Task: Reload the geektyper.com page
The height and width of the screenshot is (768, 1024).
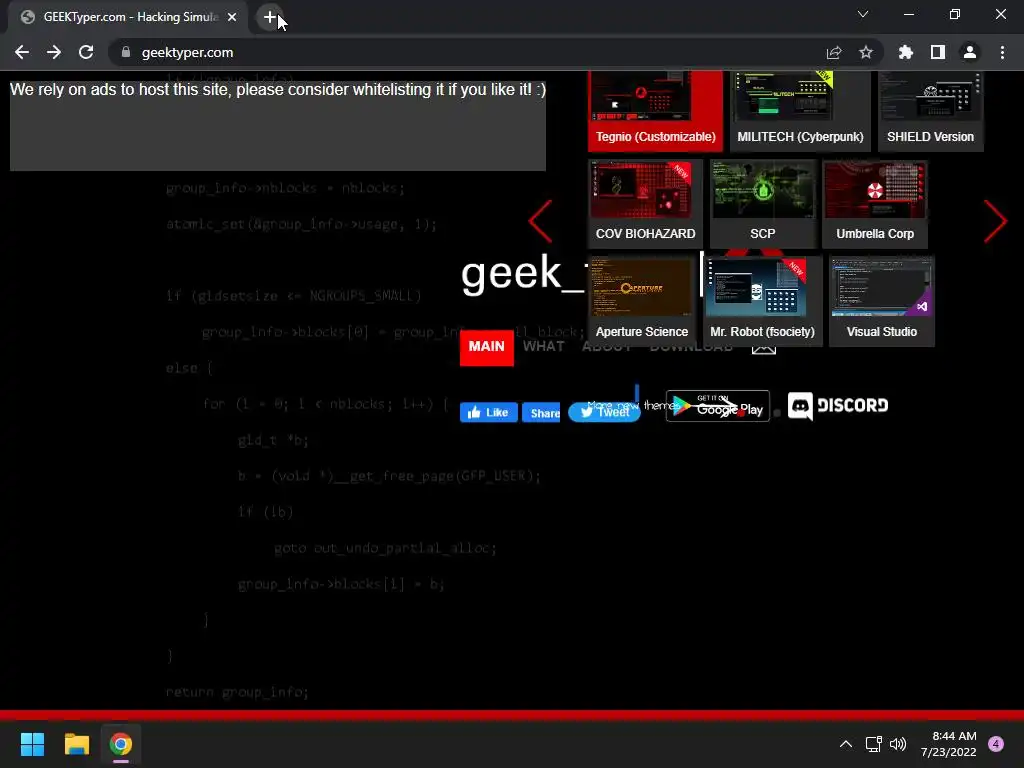Action: (x=86, y=52)
